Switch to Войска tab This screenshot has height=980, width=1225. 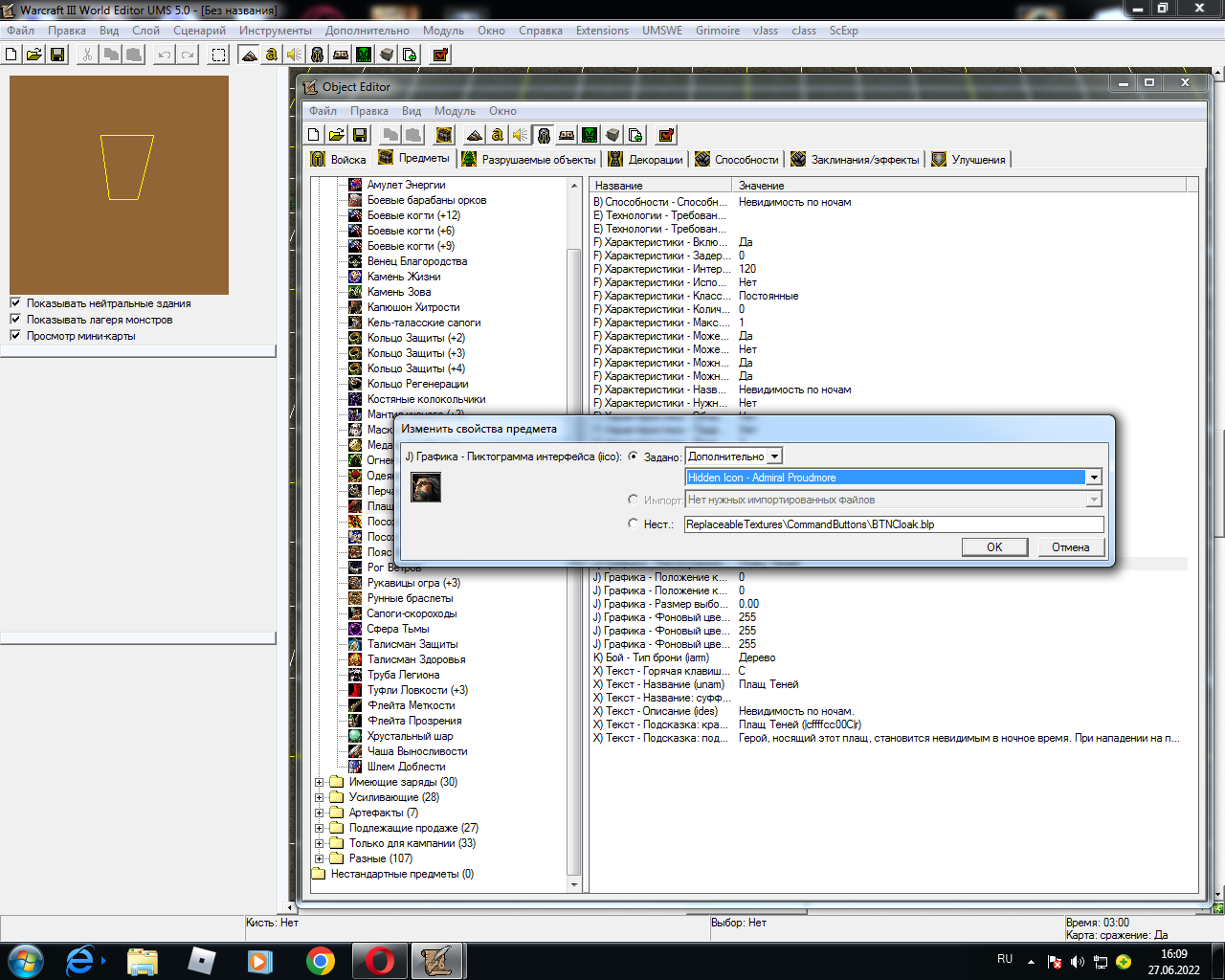tap(339, 159)
